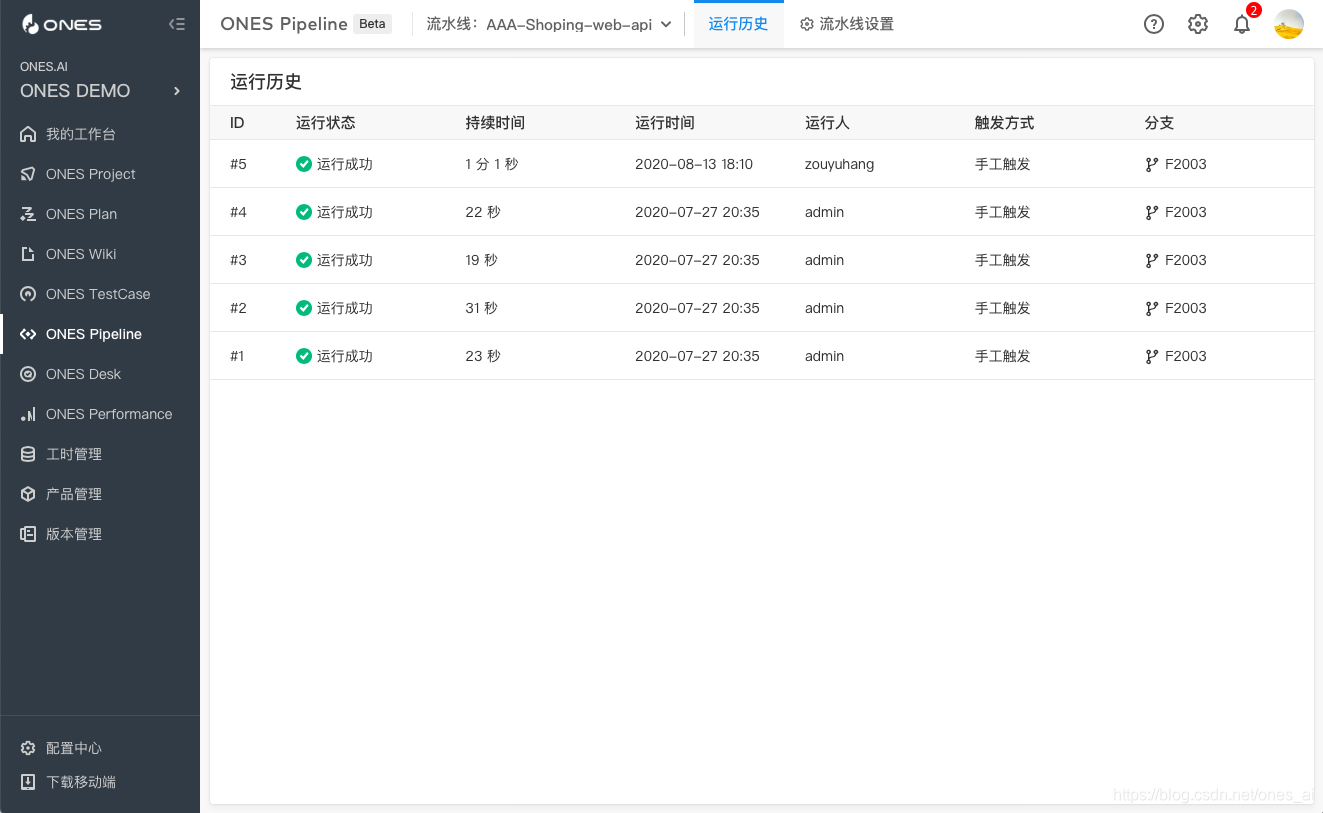Click the zouyuhang runner name

pyautogui.click(x=839, y=164)
